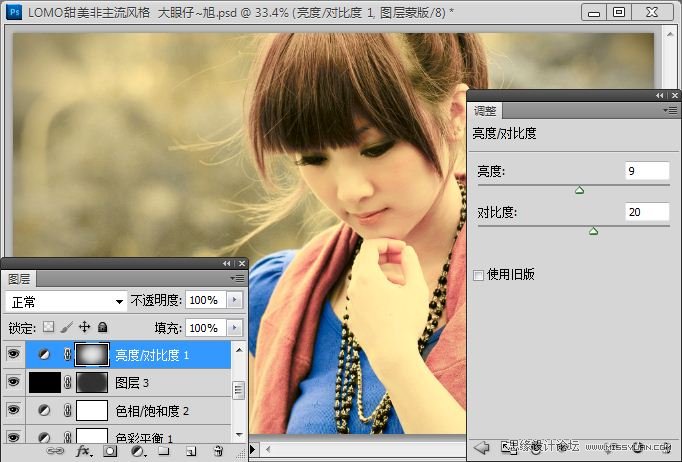Close the Layers panel
The height and width of the screenshot is (462, 682).
point(242,263)
